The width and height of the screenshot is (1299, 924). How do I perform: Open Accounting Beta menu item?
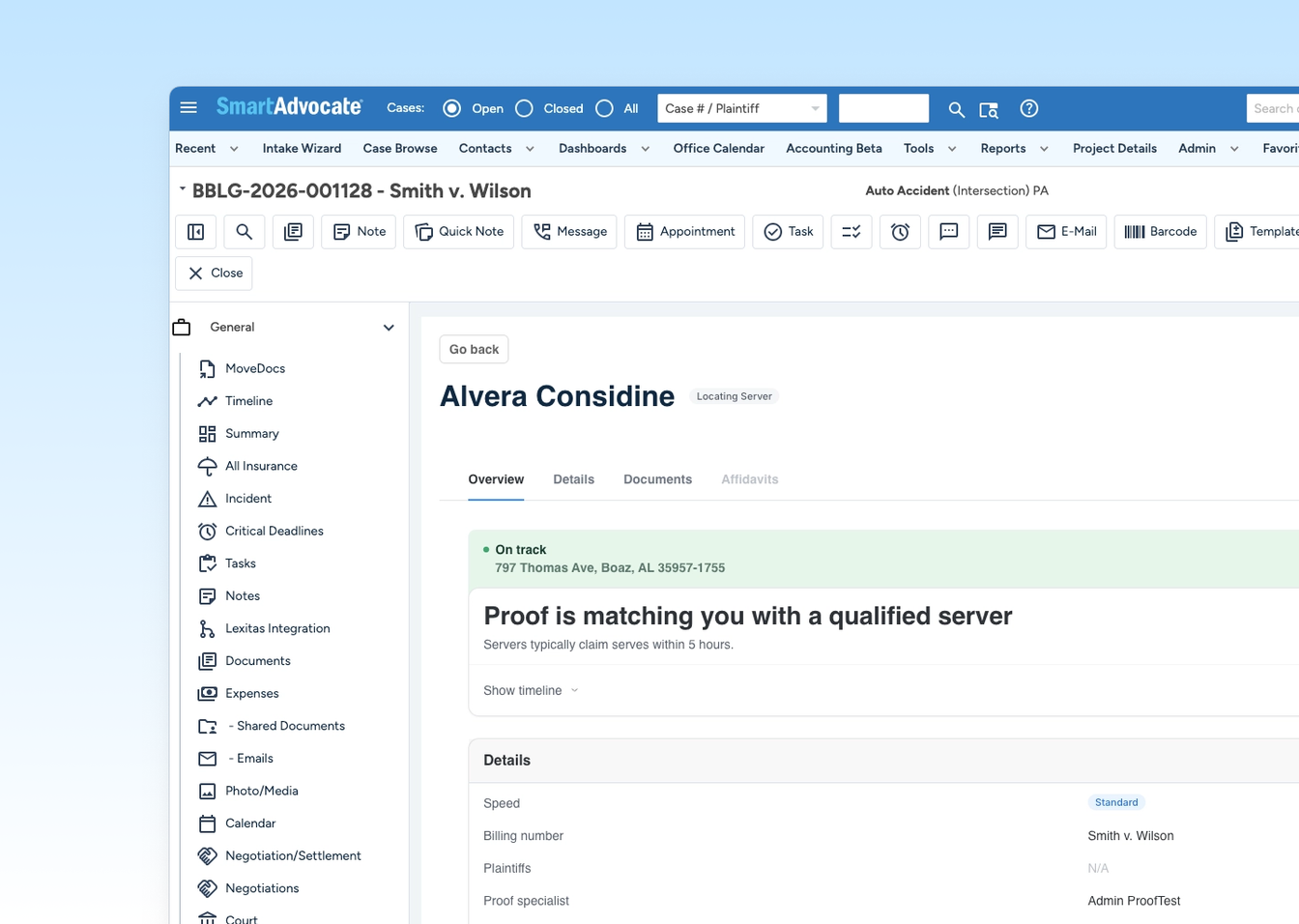pyautogui.click(x=834, y=148)
